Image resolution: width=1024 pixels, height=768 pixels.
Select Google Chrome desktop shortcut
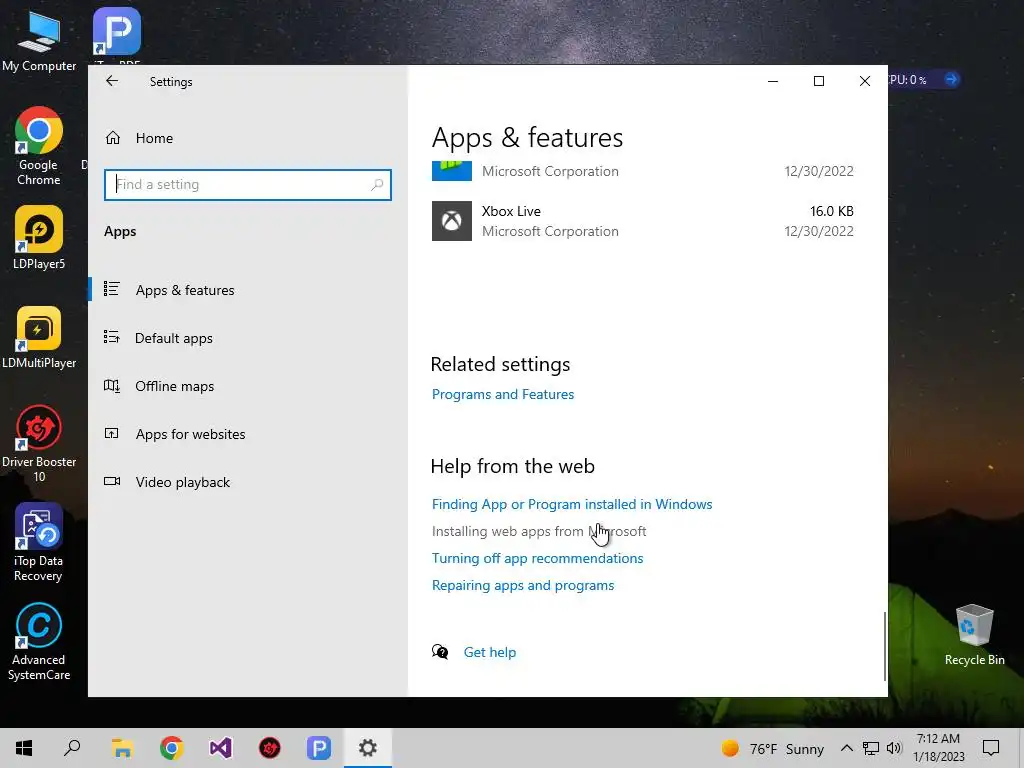click(x=39, y=146)
